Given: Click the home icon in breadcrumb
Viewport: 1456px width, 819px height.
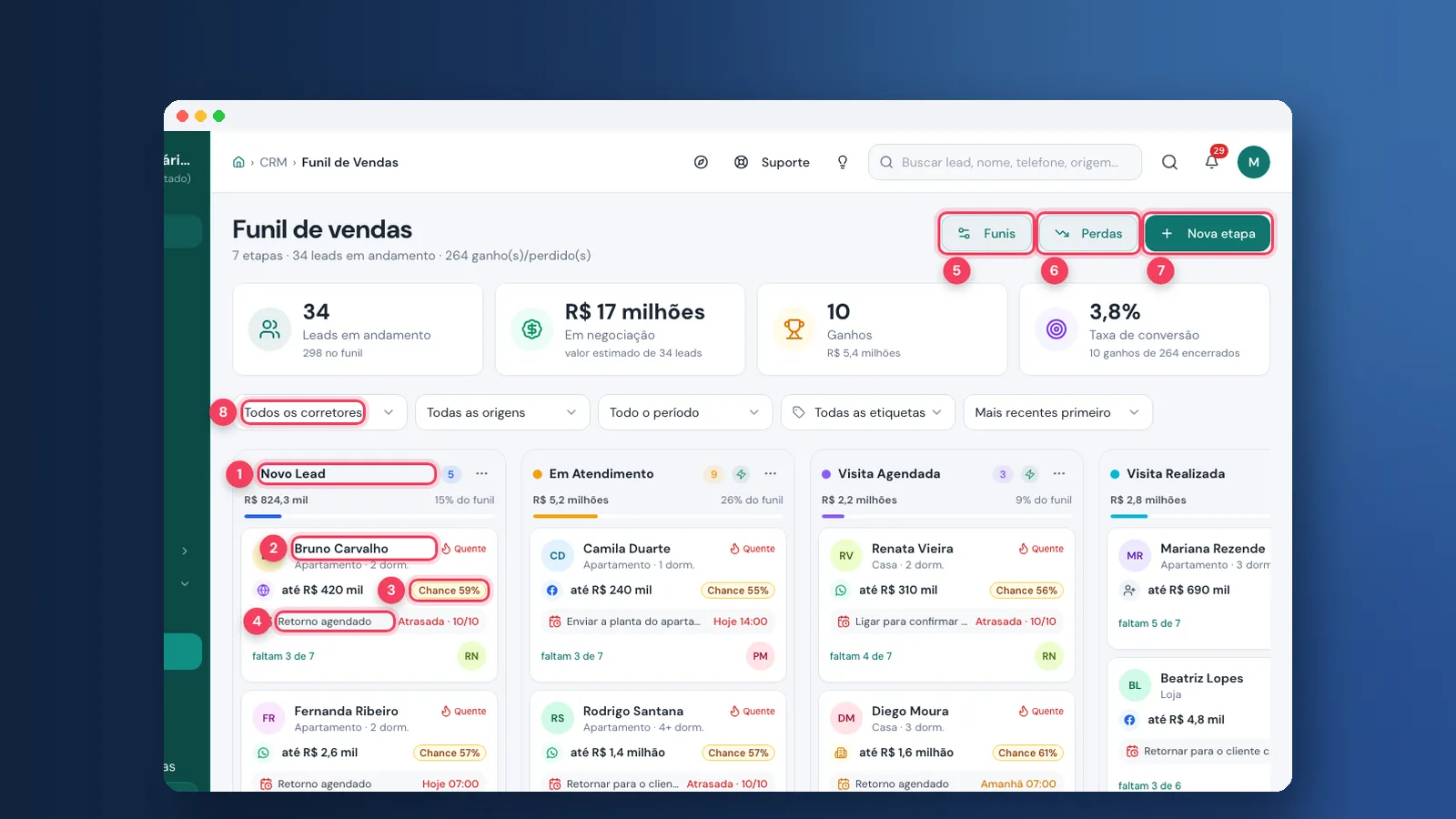Looking at the screenshot, I should click(238, 162).
